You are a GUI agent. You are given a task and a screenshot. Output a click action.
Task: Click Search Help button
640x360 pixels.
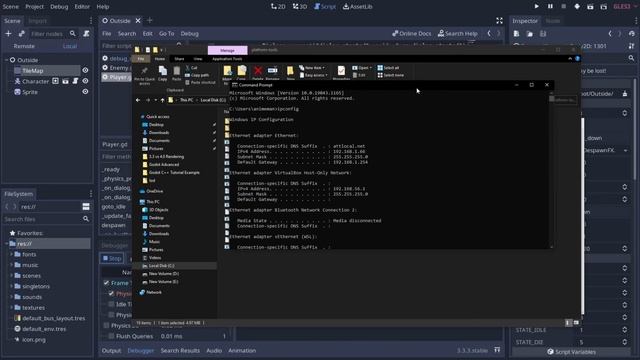coord(457,33)
